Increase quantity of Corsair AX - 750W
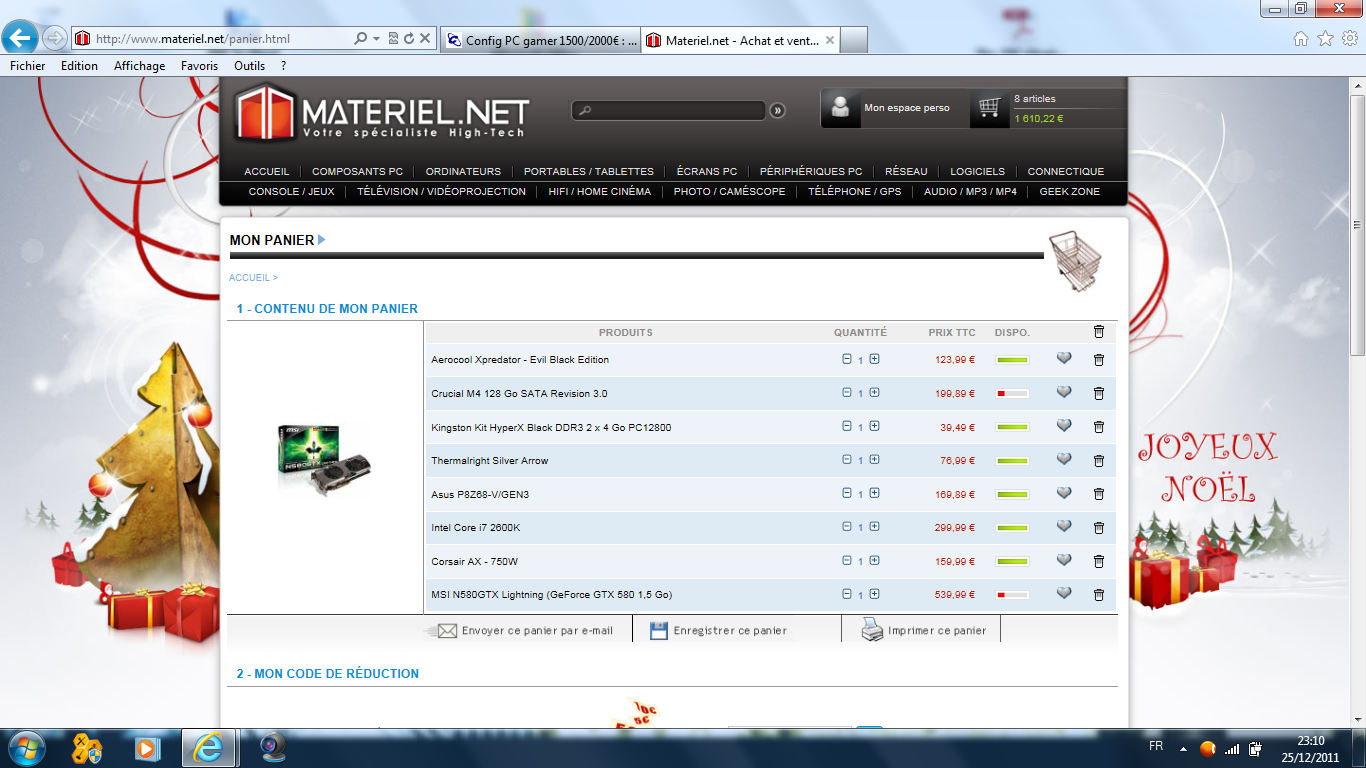1366x768 pixels. point(874,561)
